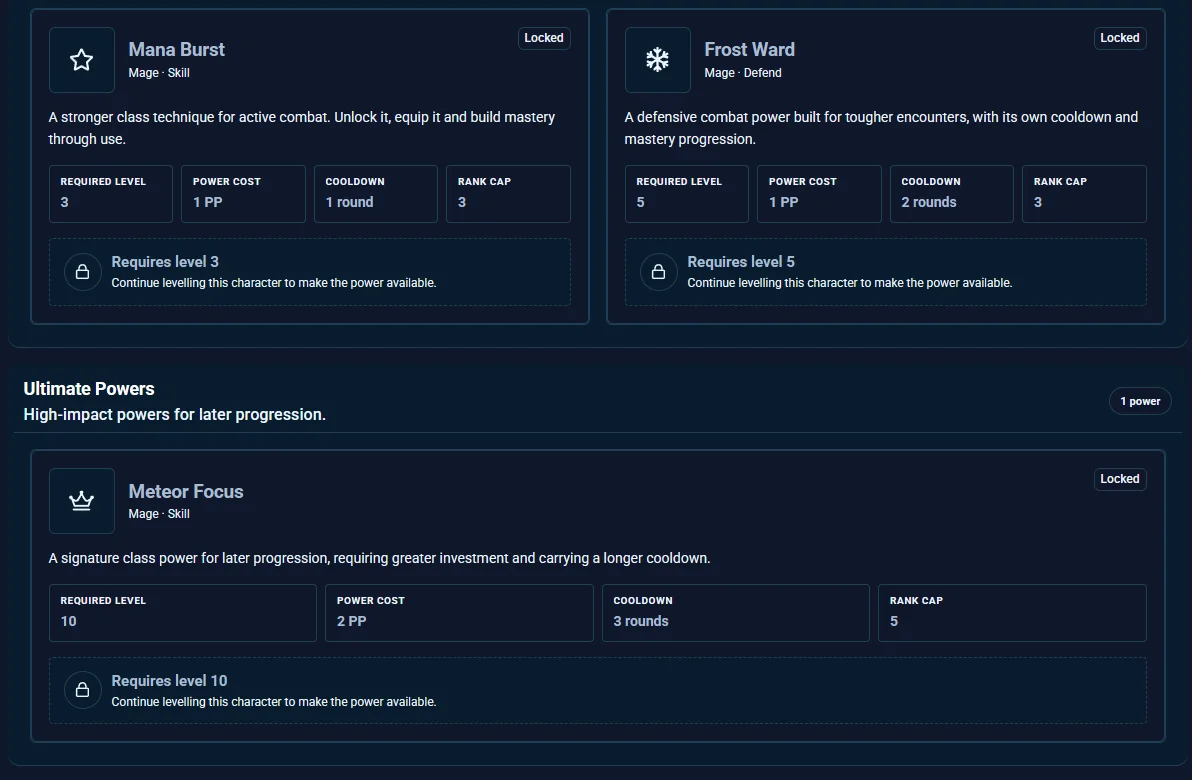This screenshot has height=780, width=1192.
Task: Click the padlock icon beside Requires level 5
Action: pos(658,271)
